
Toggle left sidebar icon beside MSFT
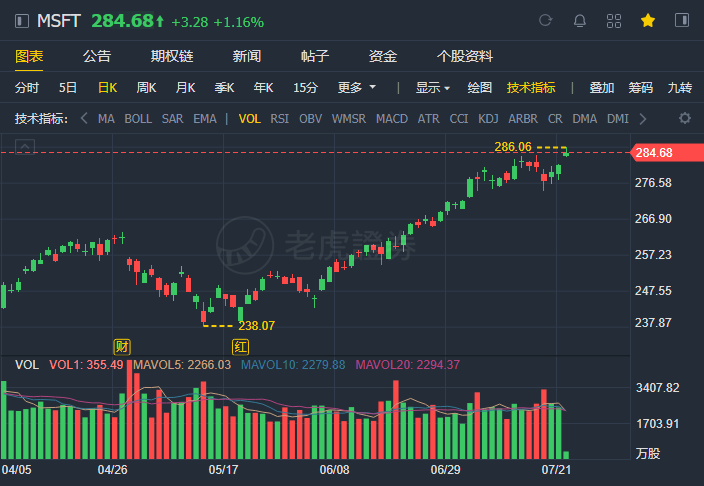click(x=22, y=21)
